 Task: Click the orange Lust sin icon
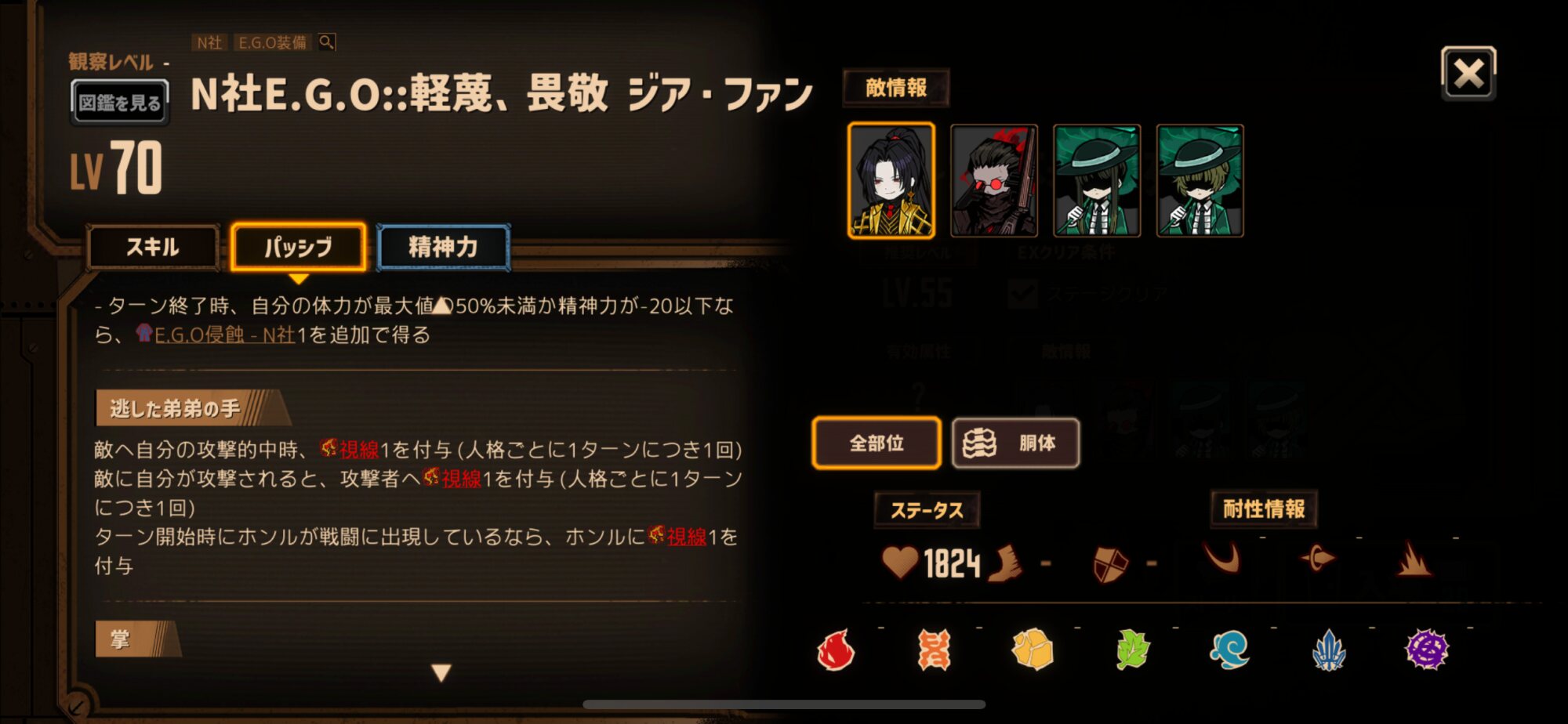(x=934, y=650)
